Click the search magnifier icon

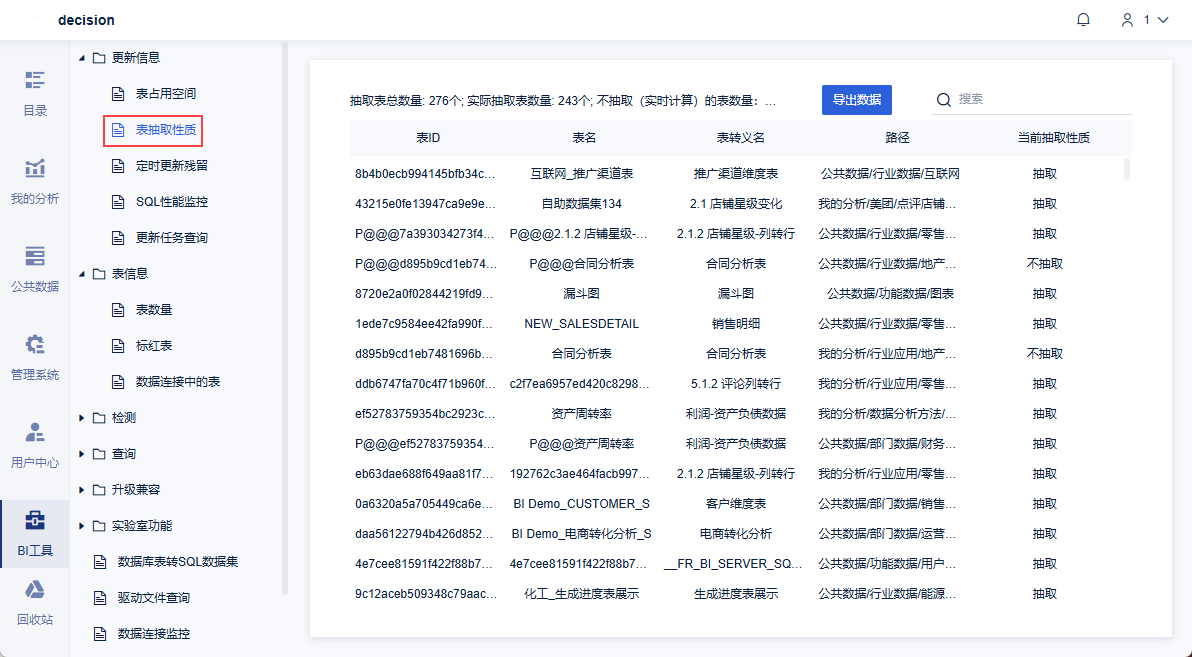click(943, 100)
